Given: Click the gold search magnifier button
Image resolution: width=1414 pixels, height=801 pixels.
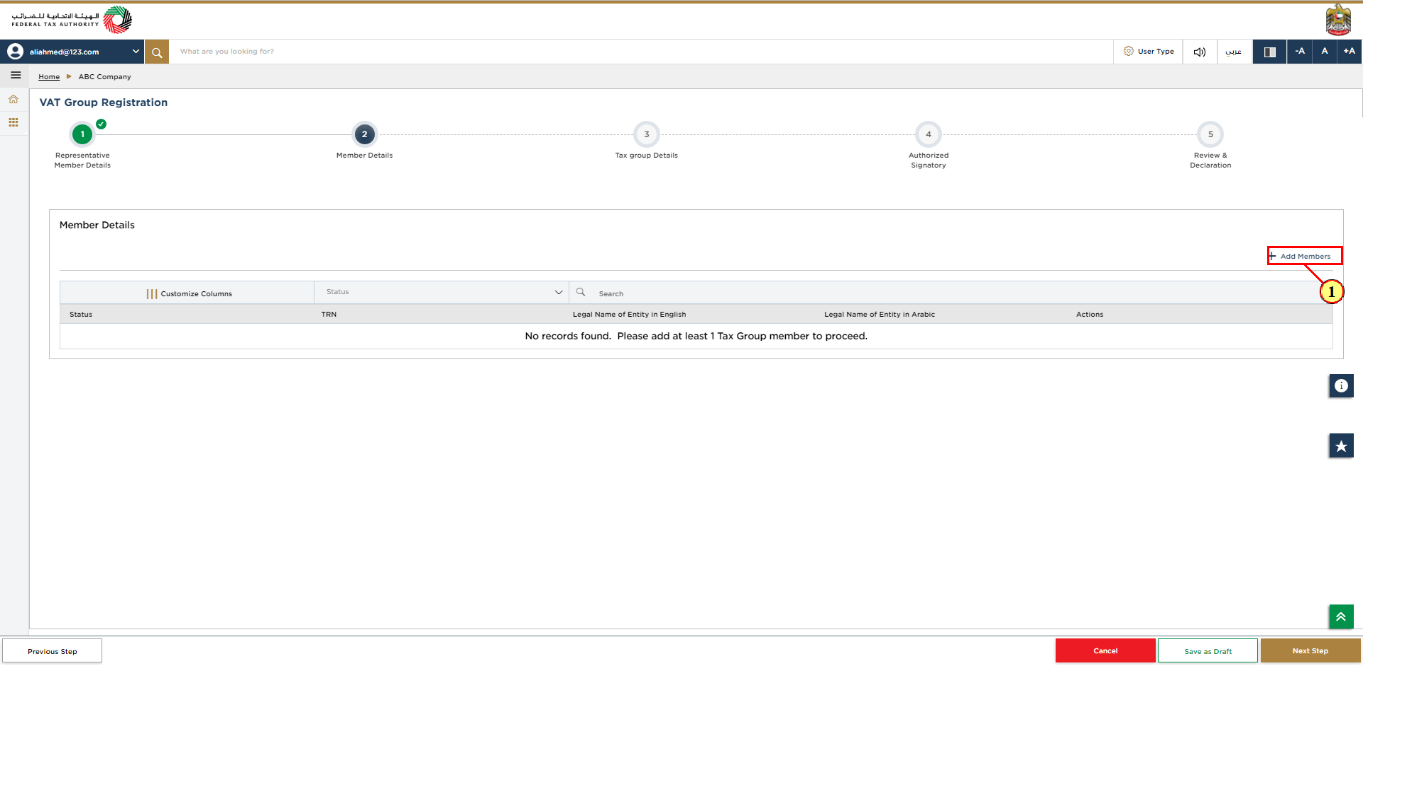Looking at the screenshot, I should pyautogui.click(x=157, y=52).
